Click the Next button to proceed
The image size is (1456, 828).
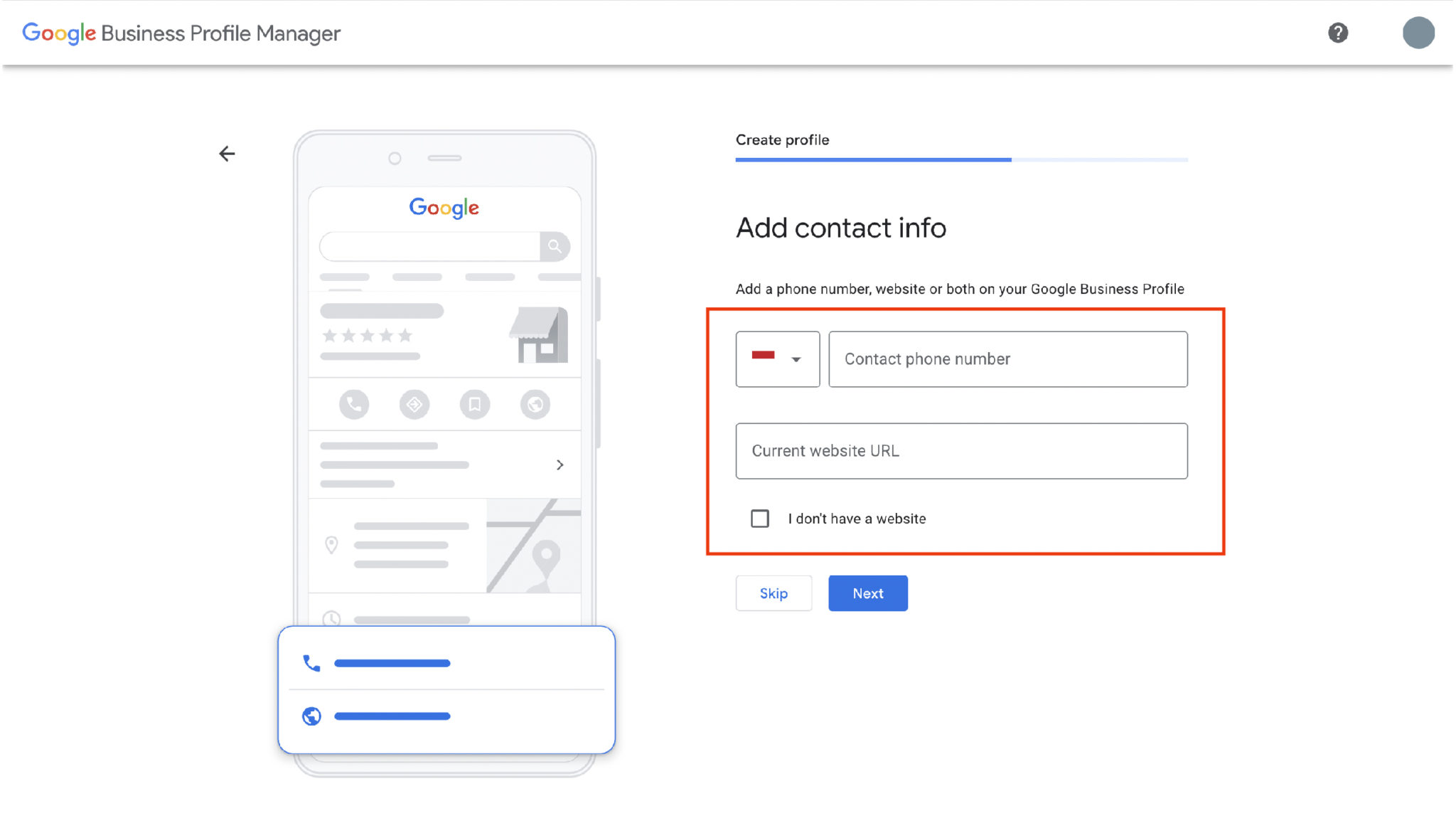(866, 593)
